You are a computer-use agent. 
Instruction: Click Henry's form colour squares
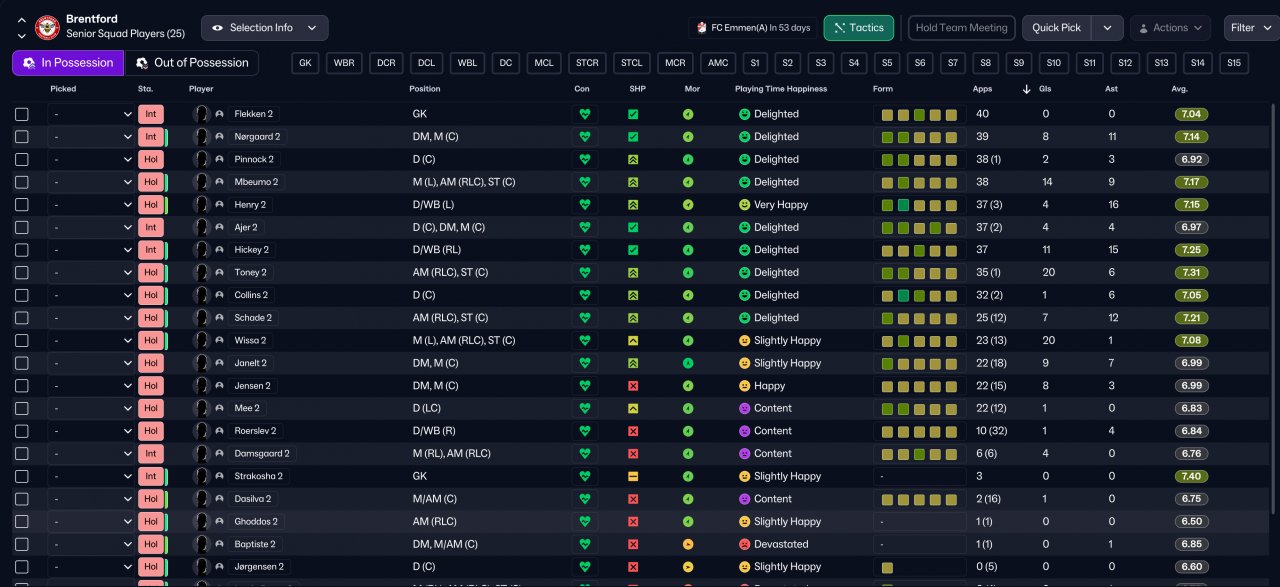pyautogui.click(x=919, y=205)
